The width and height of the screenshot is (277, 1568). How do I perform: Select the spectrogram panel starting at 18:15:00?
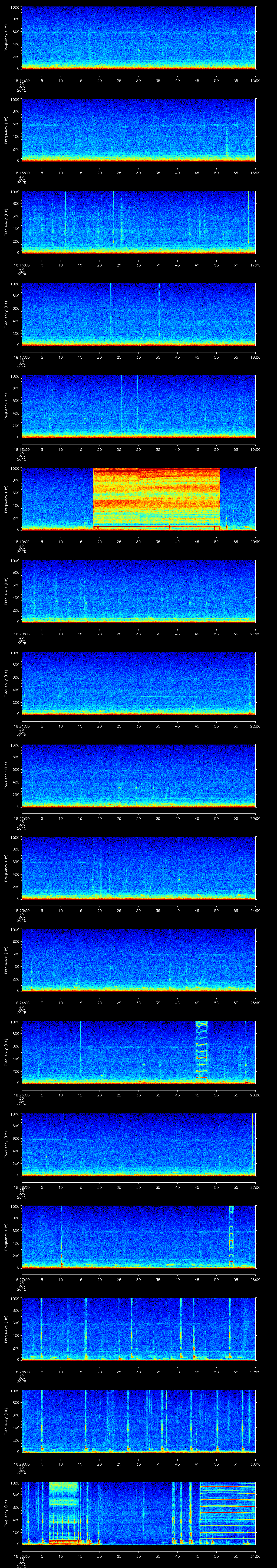point(139,130)
